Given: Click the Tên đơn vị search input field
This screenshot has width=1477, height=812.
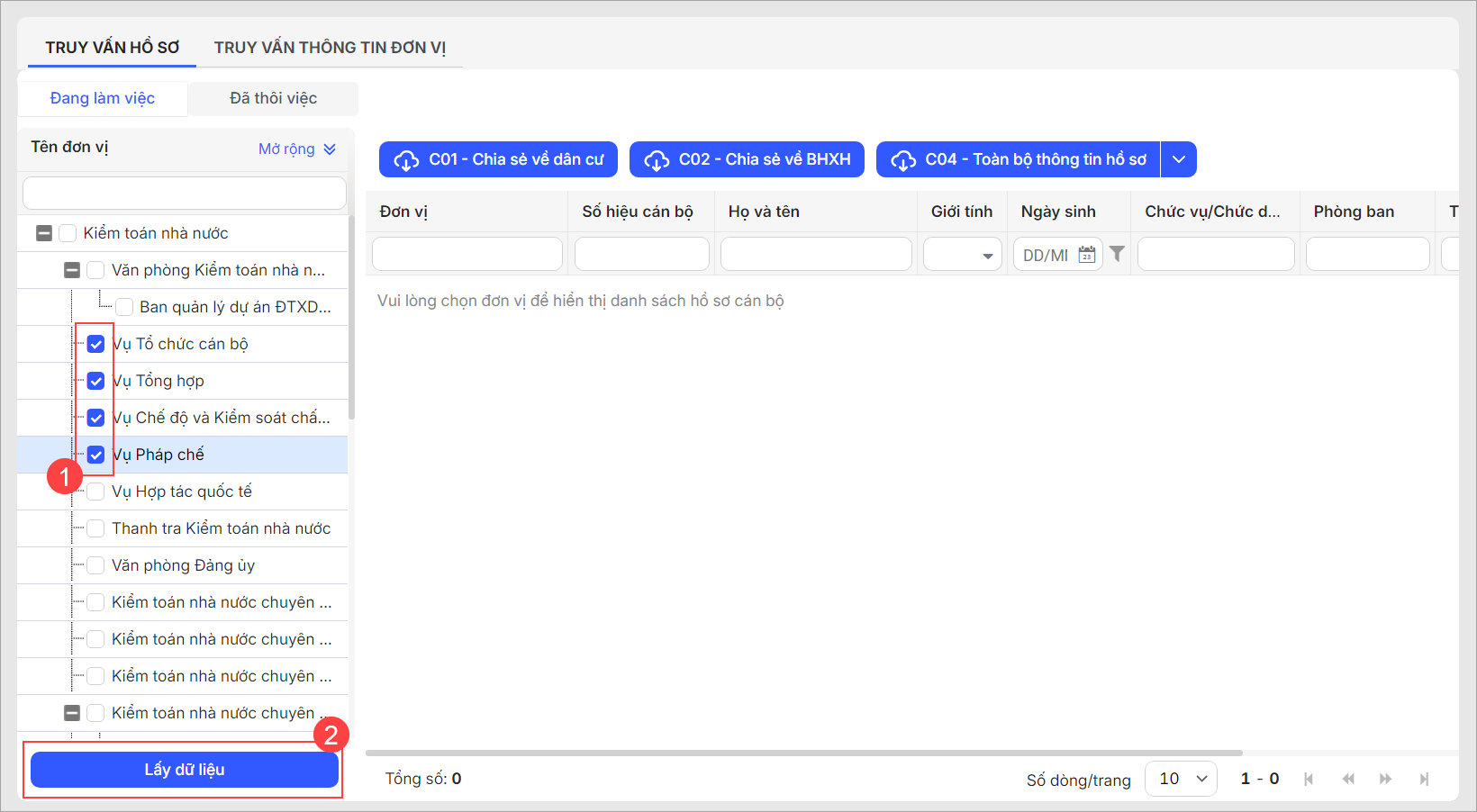Looking at the screenshot, I should (x=185, y=193).
